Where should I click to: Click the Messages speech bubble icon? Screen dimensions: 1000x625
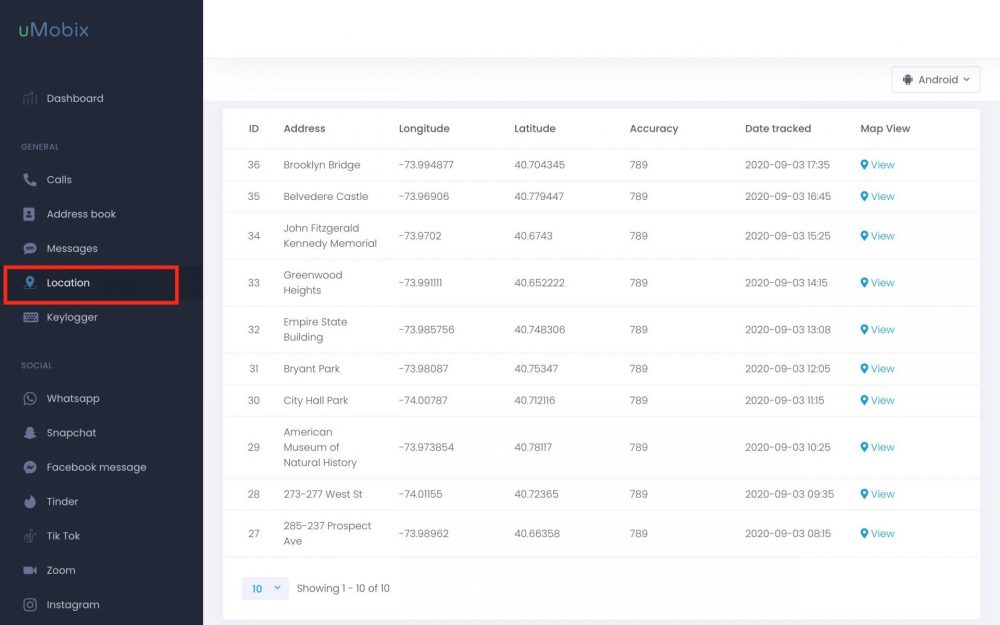(30, 249)
